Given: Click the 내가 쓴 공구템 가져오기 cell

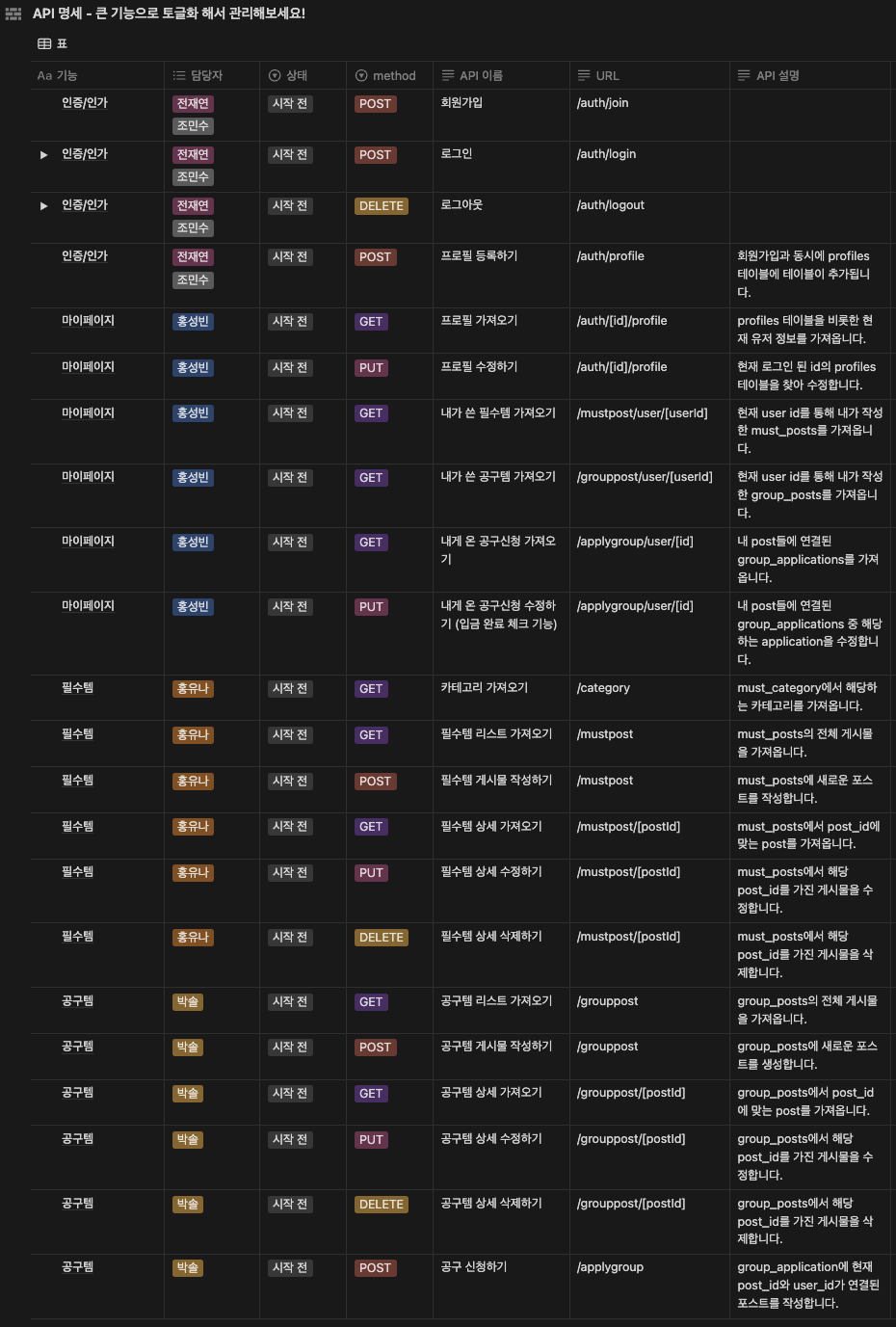Looking at the screenshot, I should point(501,495).
